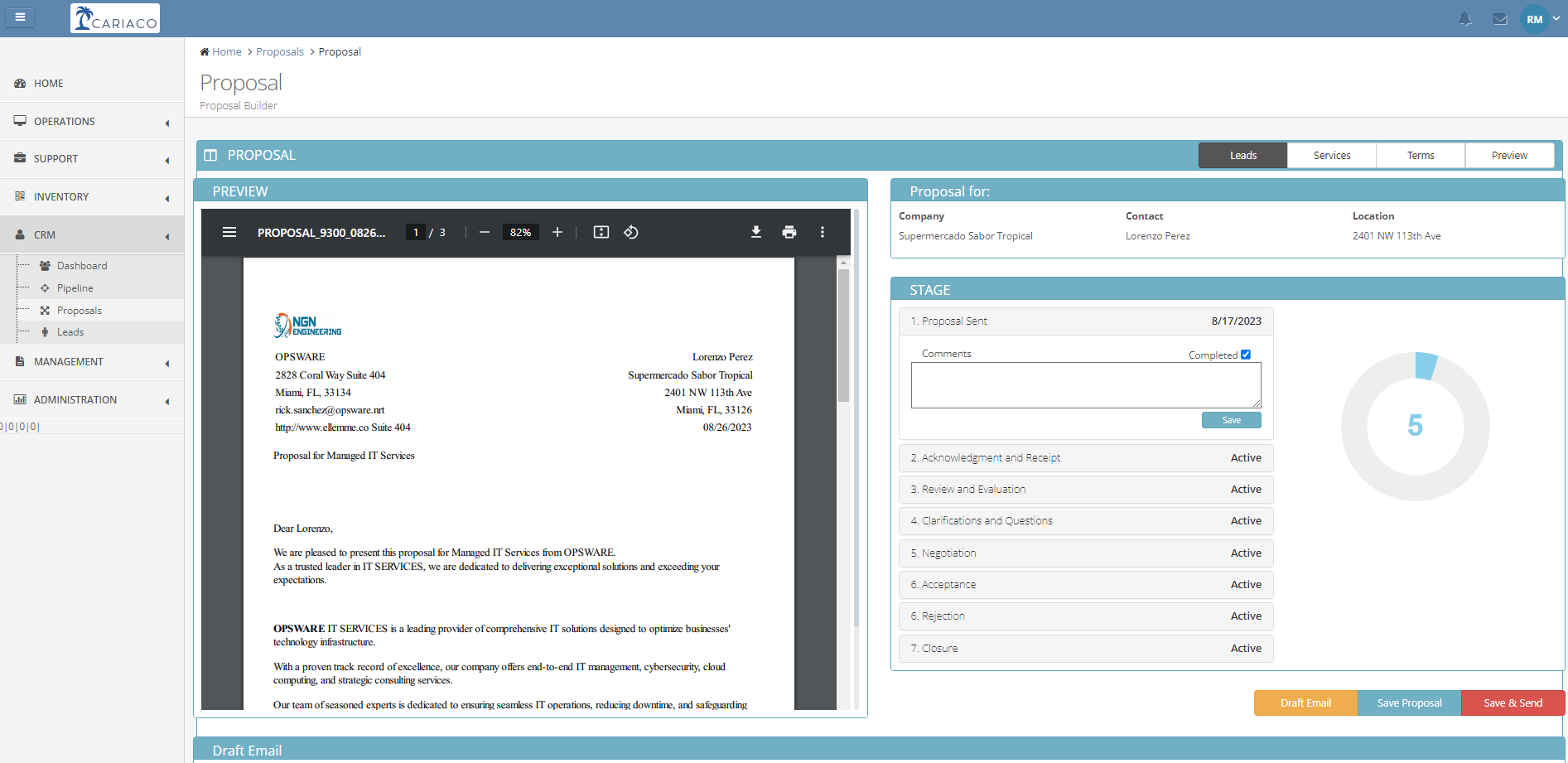Open the PDF viewer more options menu
Screen dimensions: 1568x763
(822, 232)
